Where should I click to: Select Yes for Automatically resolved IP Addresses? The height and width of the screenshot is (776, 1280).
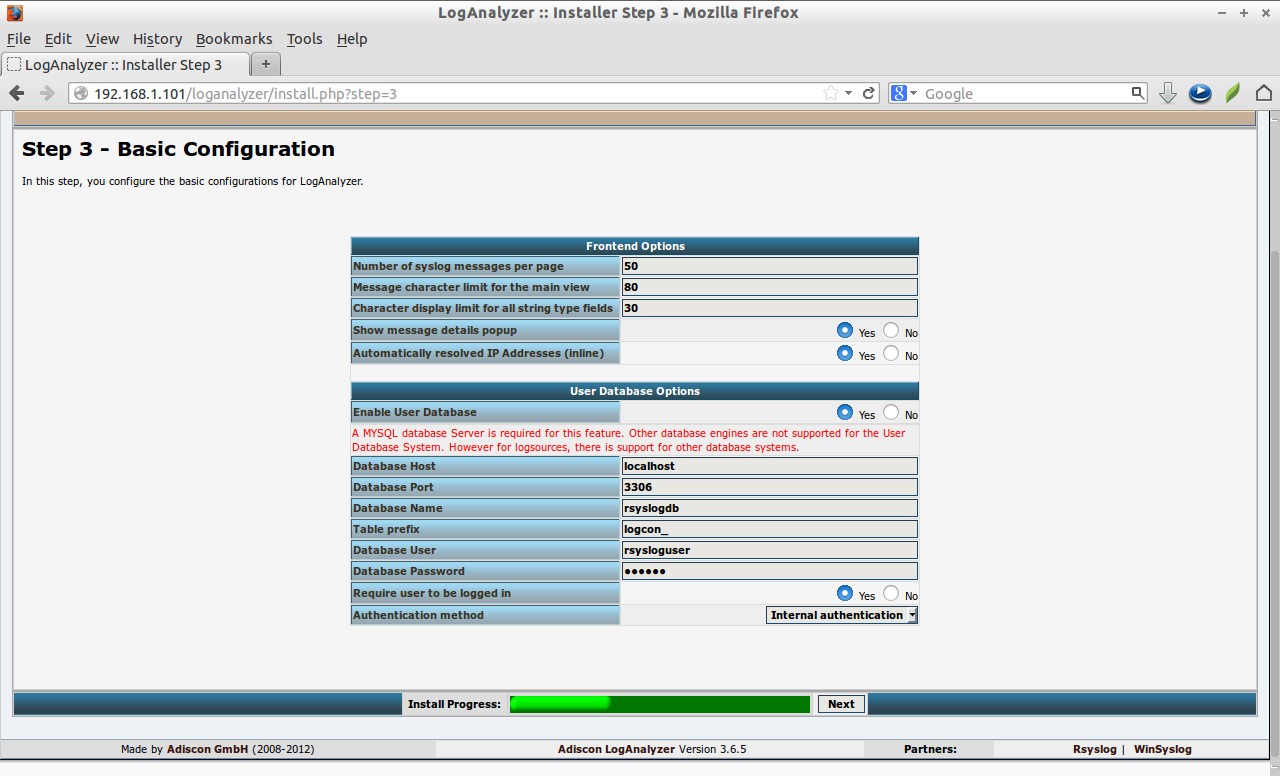(x=845, y=353)
